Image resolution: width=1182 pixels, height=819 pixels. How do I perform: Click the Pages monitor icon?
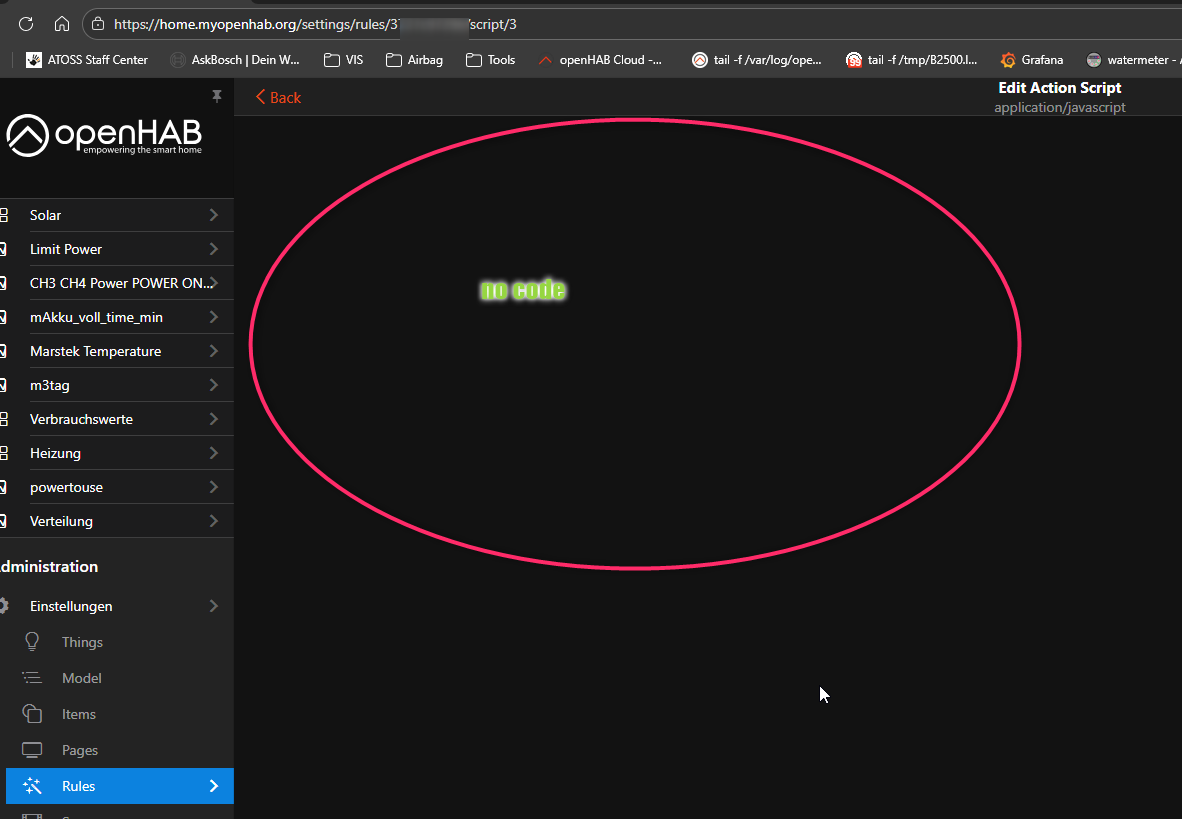(x=32, y=750)
